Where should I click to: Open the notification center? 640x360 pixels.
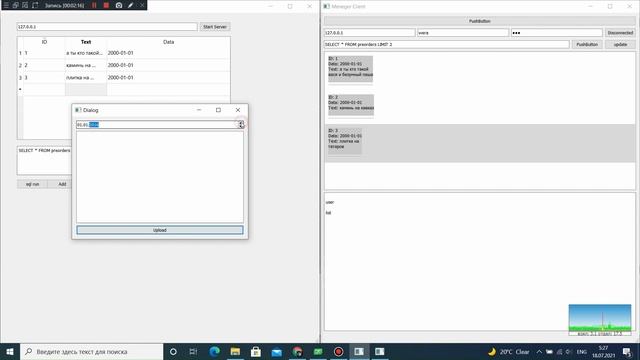pos(627,351)
